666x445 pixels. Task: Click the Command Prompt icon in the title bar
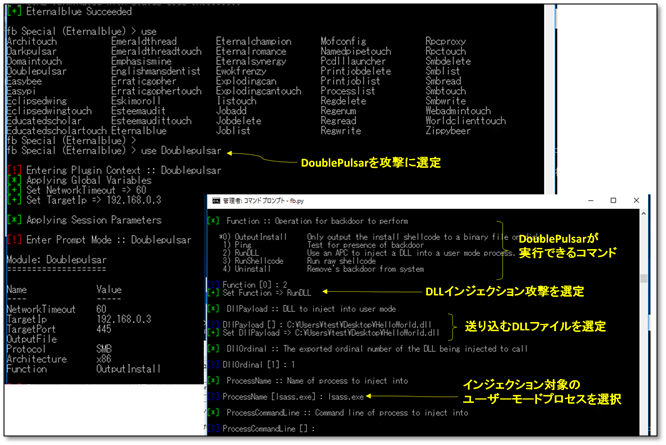pos(213,199)
